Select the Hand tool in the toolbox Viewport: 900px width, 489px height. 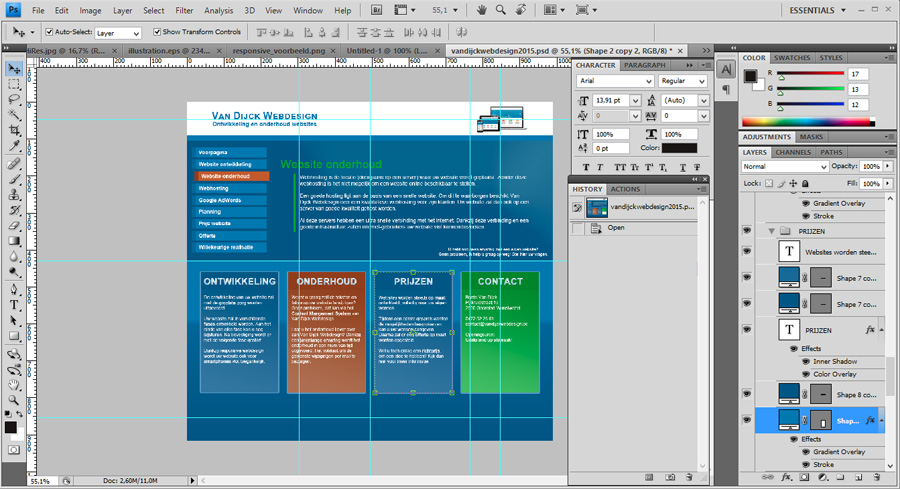pyautogui.click(x=14, y=385)
